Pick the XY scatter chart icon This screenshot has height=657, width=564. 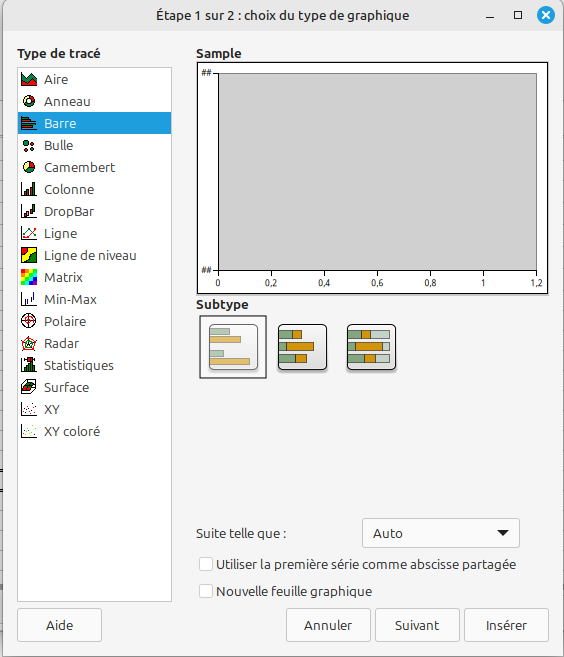point(29,409)
